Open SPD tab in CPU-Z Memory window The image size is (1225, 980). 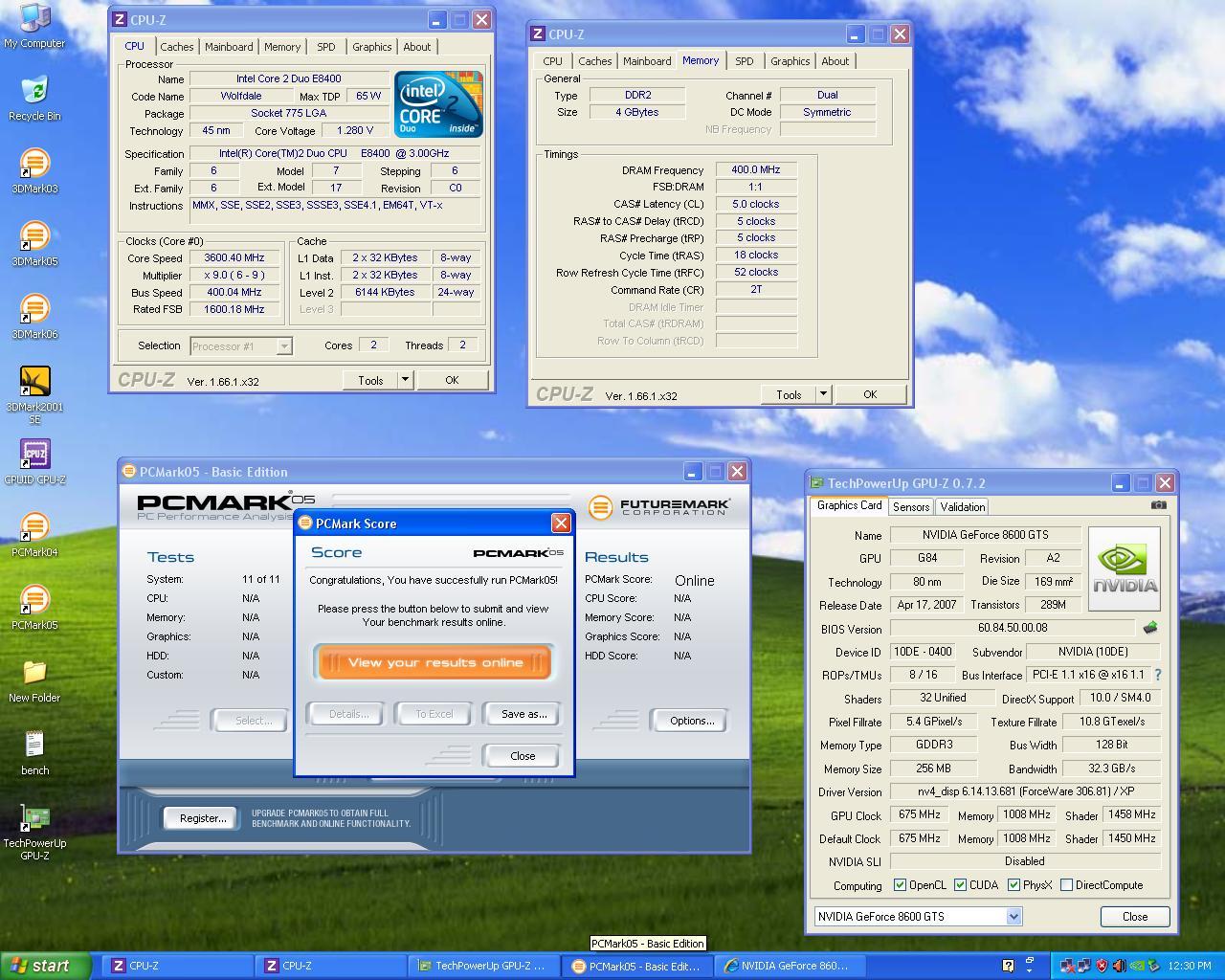click(744, 61)
